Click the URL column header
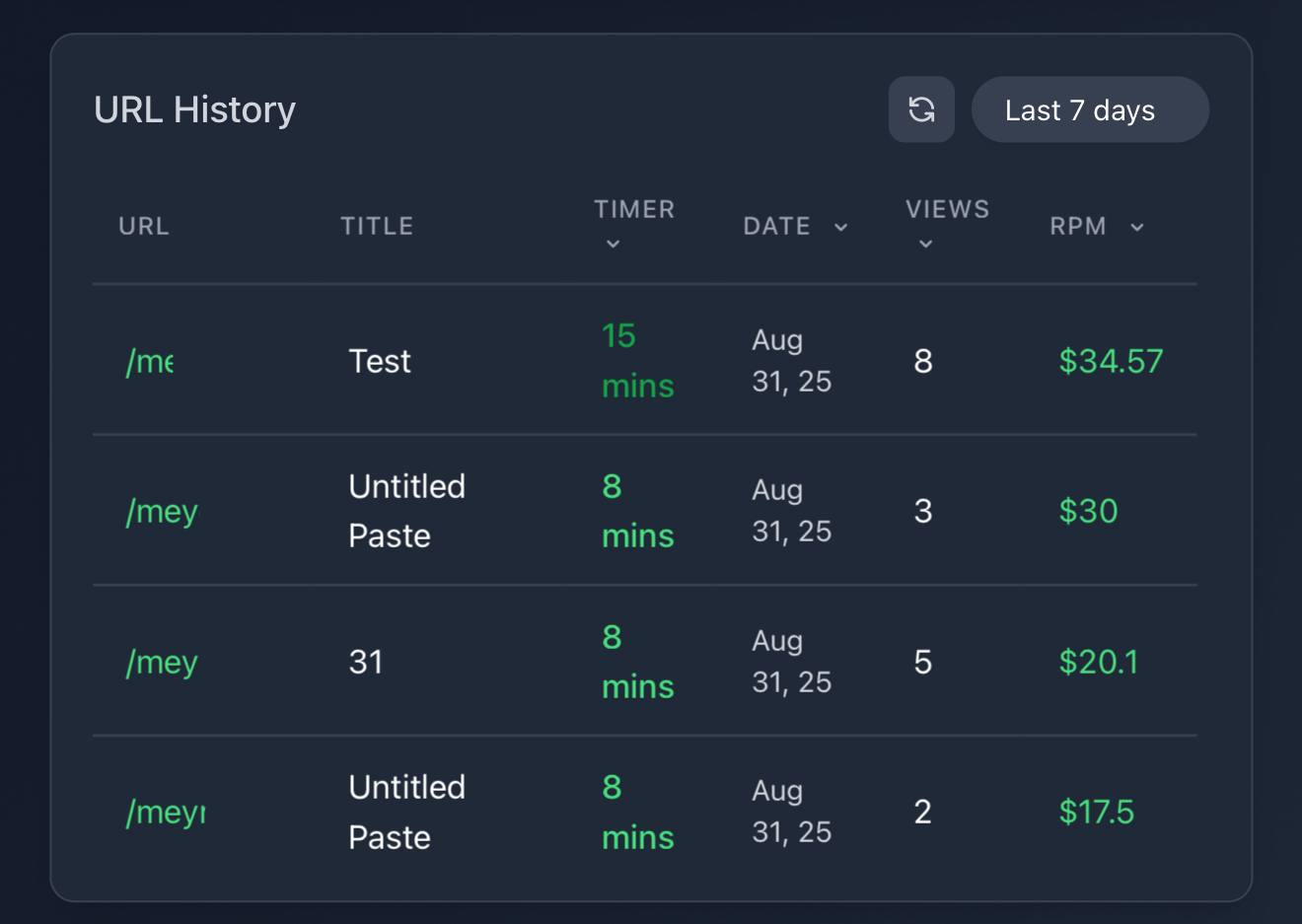Screen dimensions: 1302x924 coord(143,226)
